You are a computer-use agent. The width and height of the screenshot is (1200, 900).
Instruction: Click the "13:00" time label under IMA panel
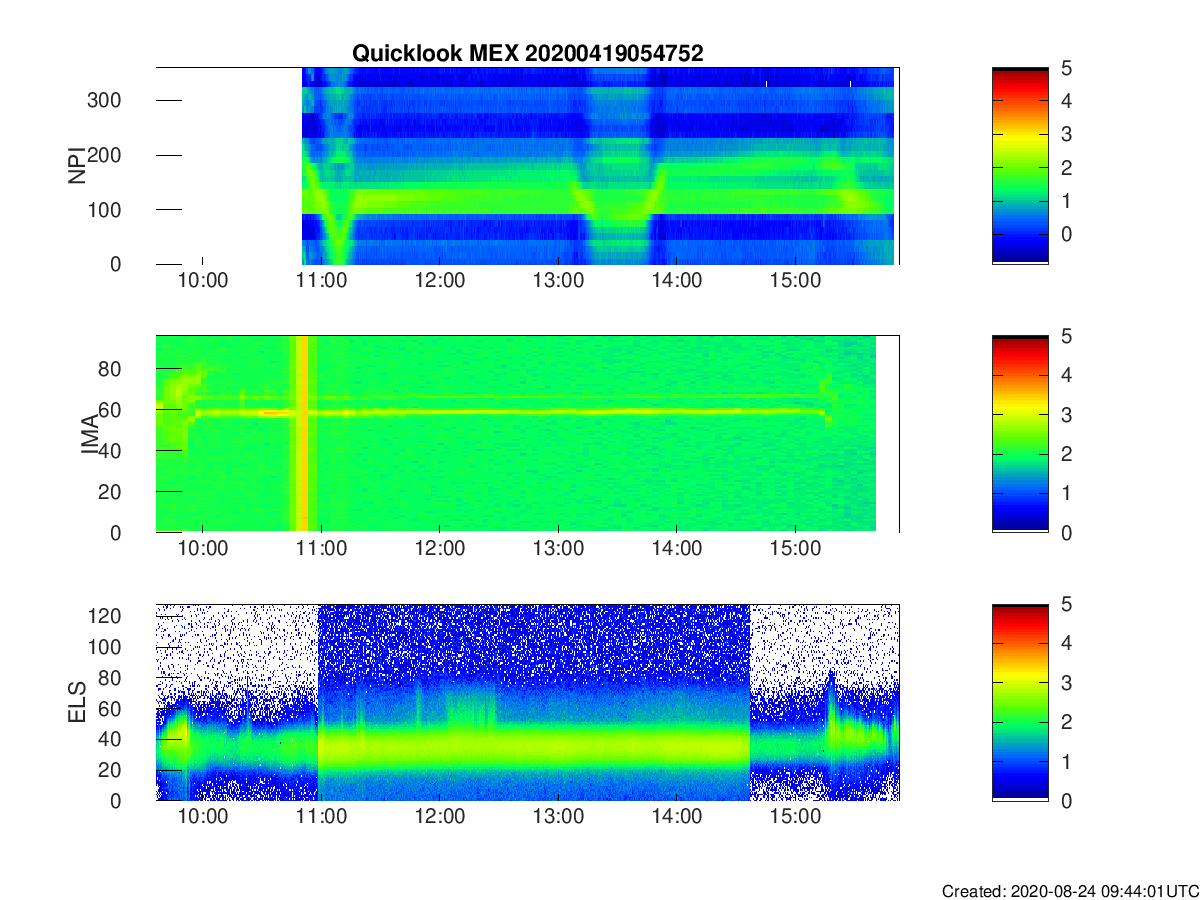pyautogui.click(x=558, y=549)
